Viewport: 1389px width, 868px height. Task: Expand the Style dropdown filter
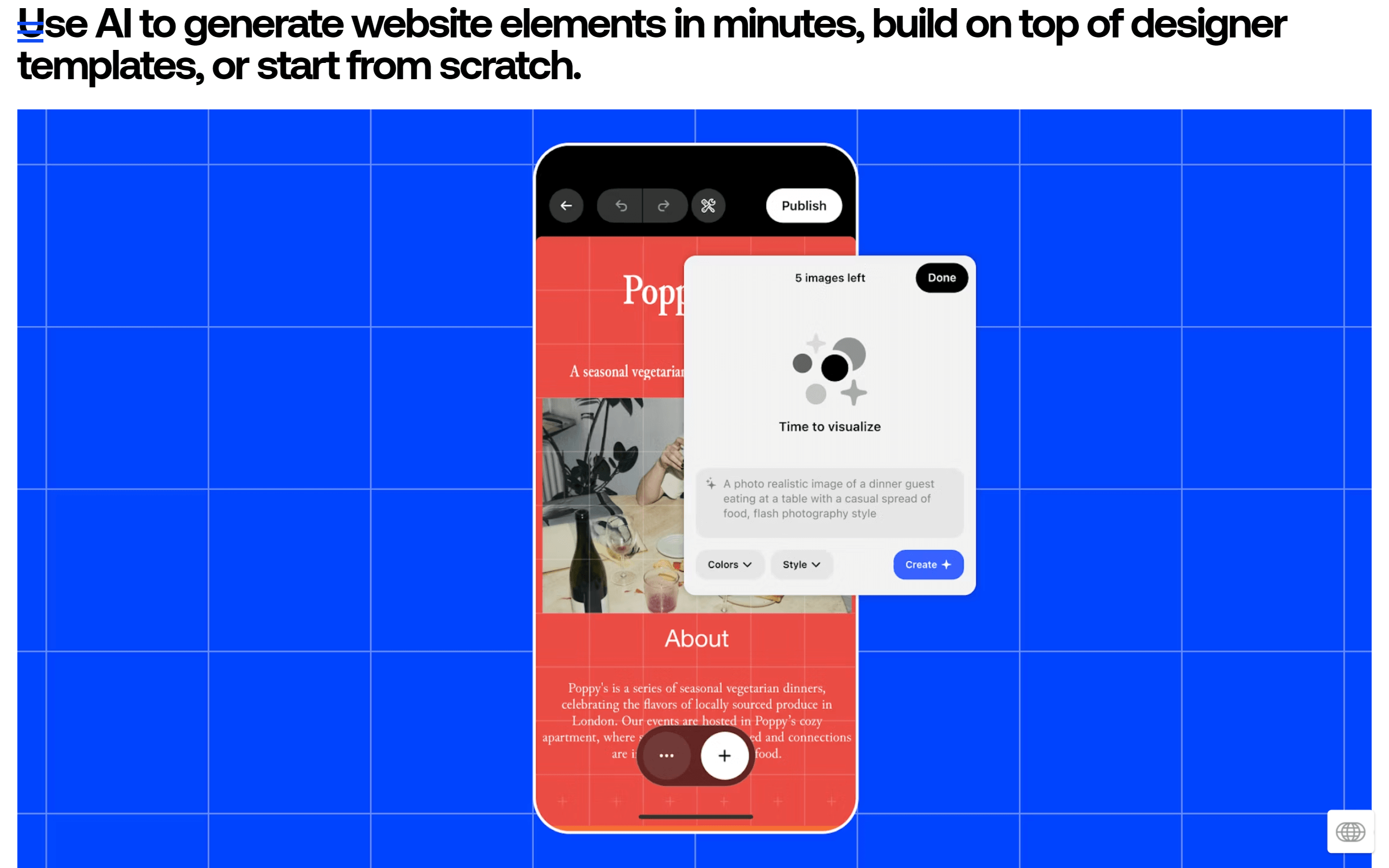(800, 565)
